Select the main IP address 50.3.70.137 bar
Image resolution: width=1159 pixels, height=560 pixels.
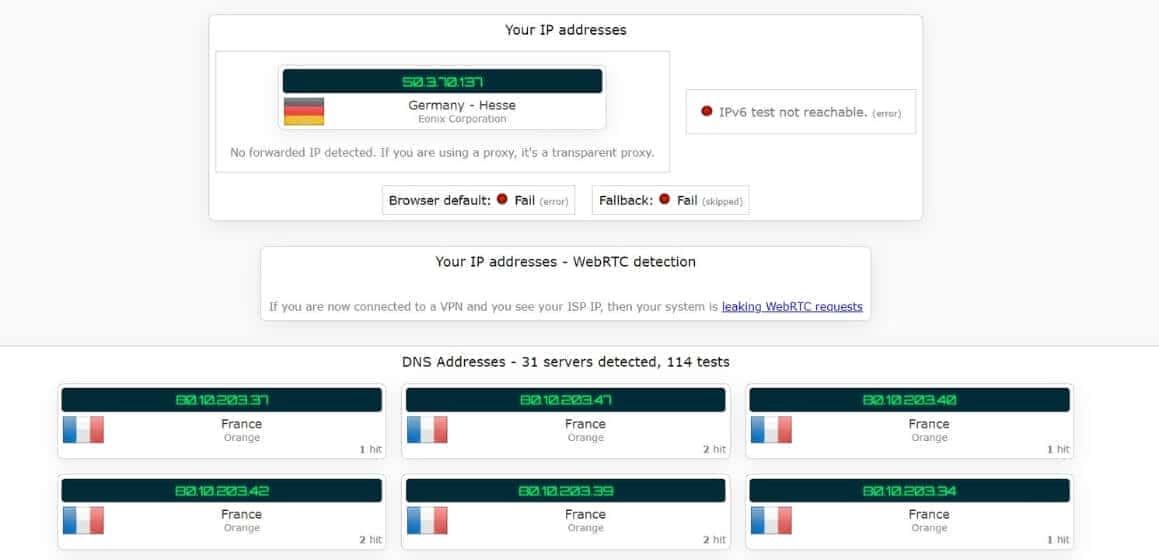tap(443, 81)
